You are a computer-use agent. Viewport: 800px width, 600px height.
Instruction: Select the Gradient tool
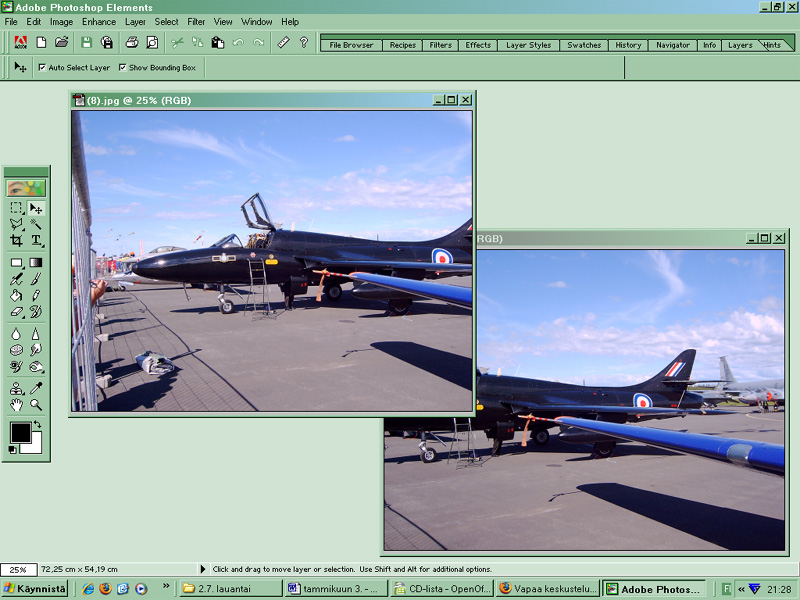(x=36, y=263)
